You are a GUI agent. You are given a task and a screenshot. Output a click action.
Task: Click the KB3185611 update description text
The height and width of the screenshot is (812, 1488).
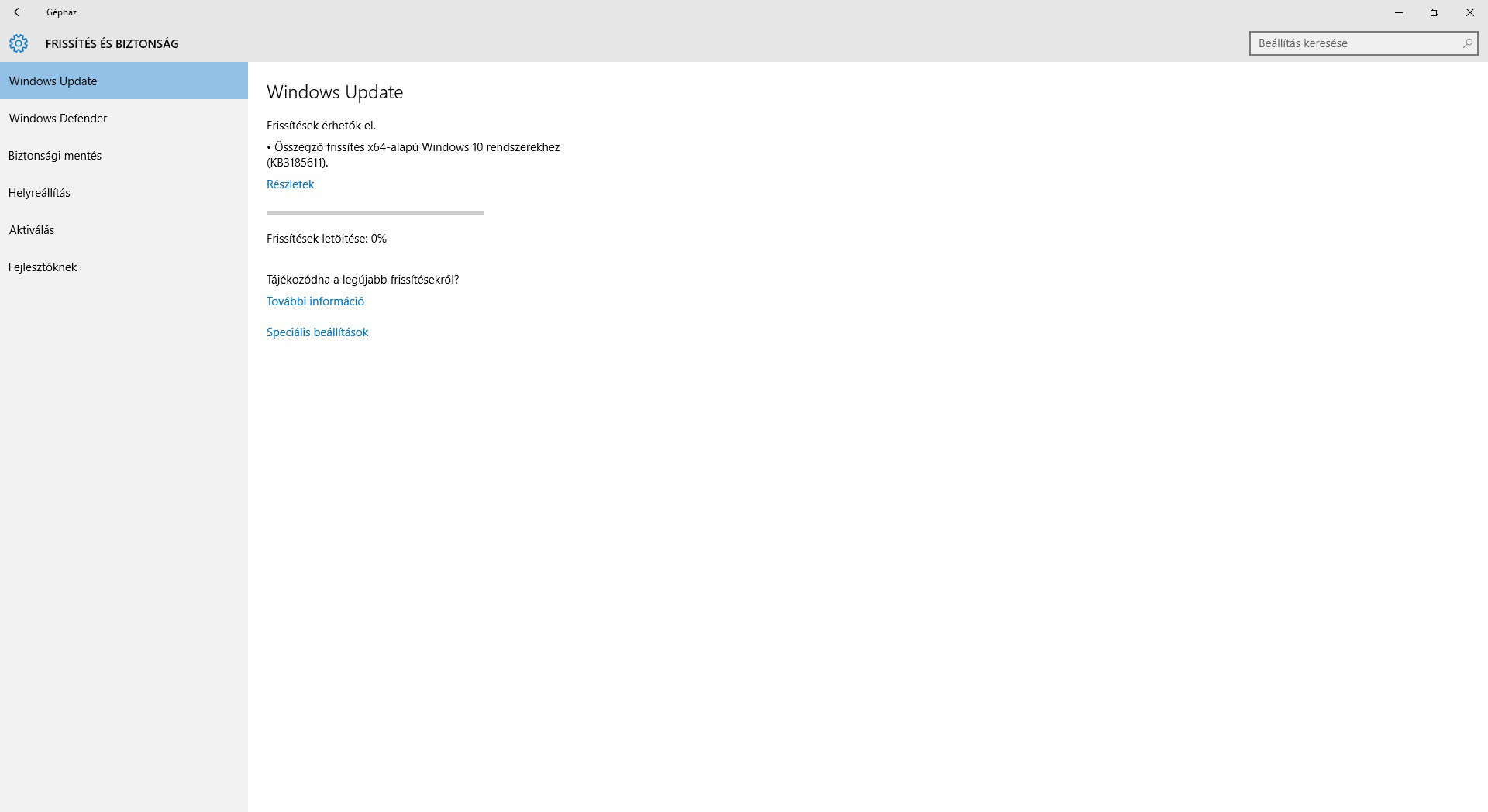coord(413,155)
